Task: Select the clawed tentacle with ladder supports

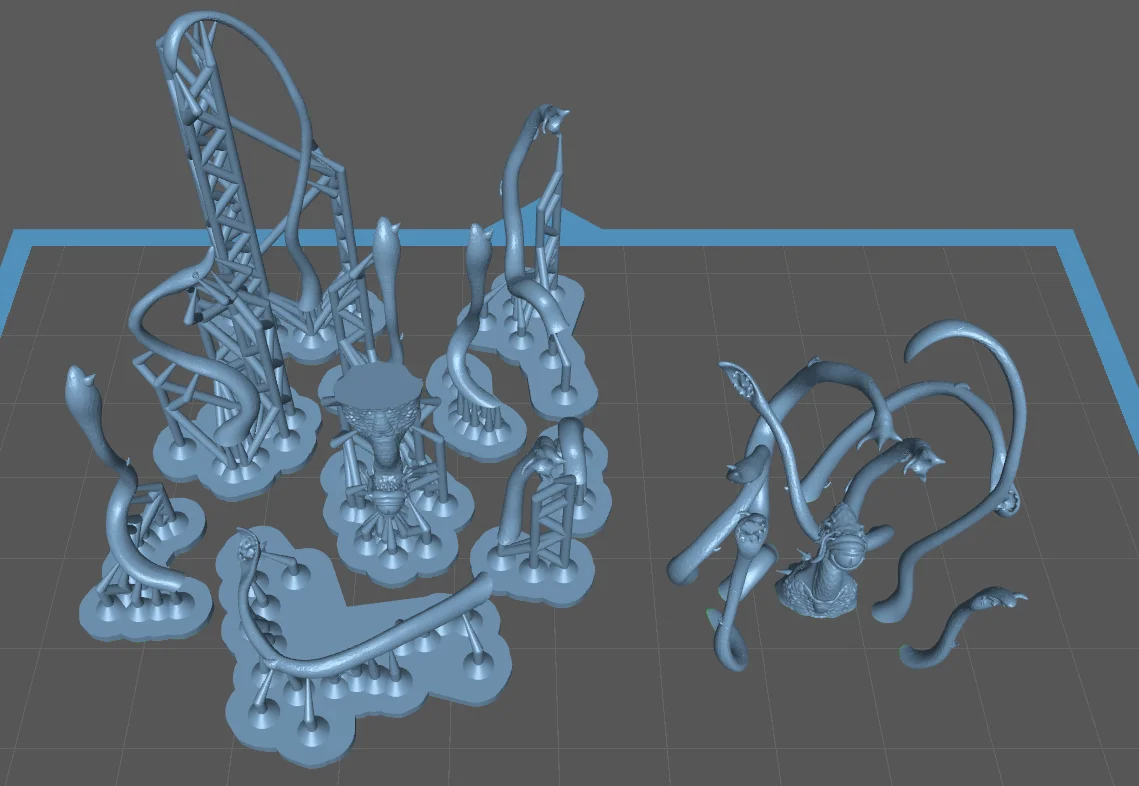Action: coord(545,480)
